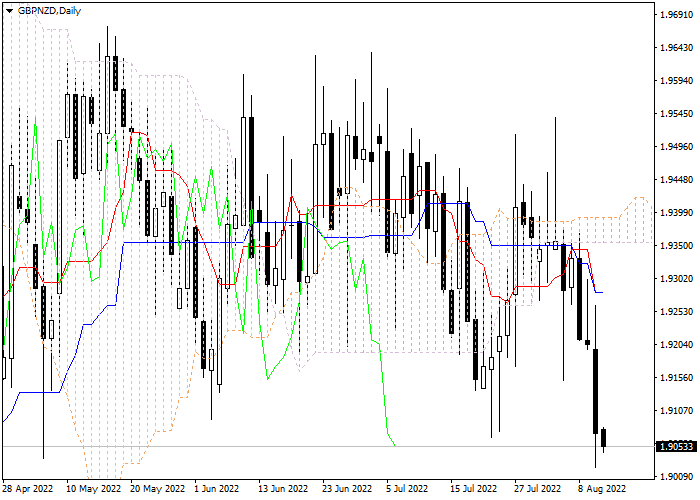The height and width of the screenshot is (500, 700).
Task: Click the 1.94480 price scale label
Action: [677, 180]
